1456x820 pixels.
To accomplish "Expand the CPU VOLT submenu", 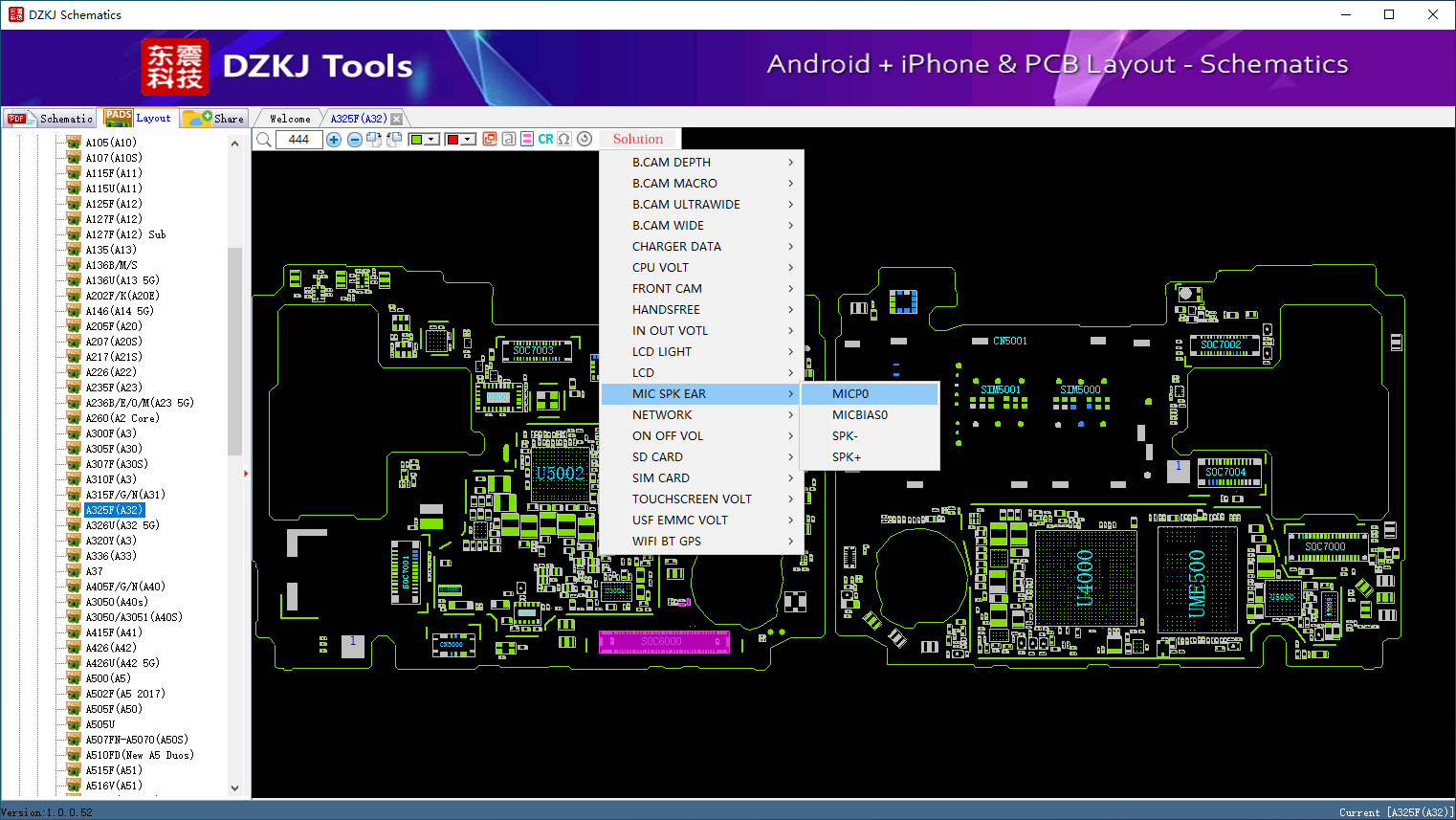I will tap(702, 268).
